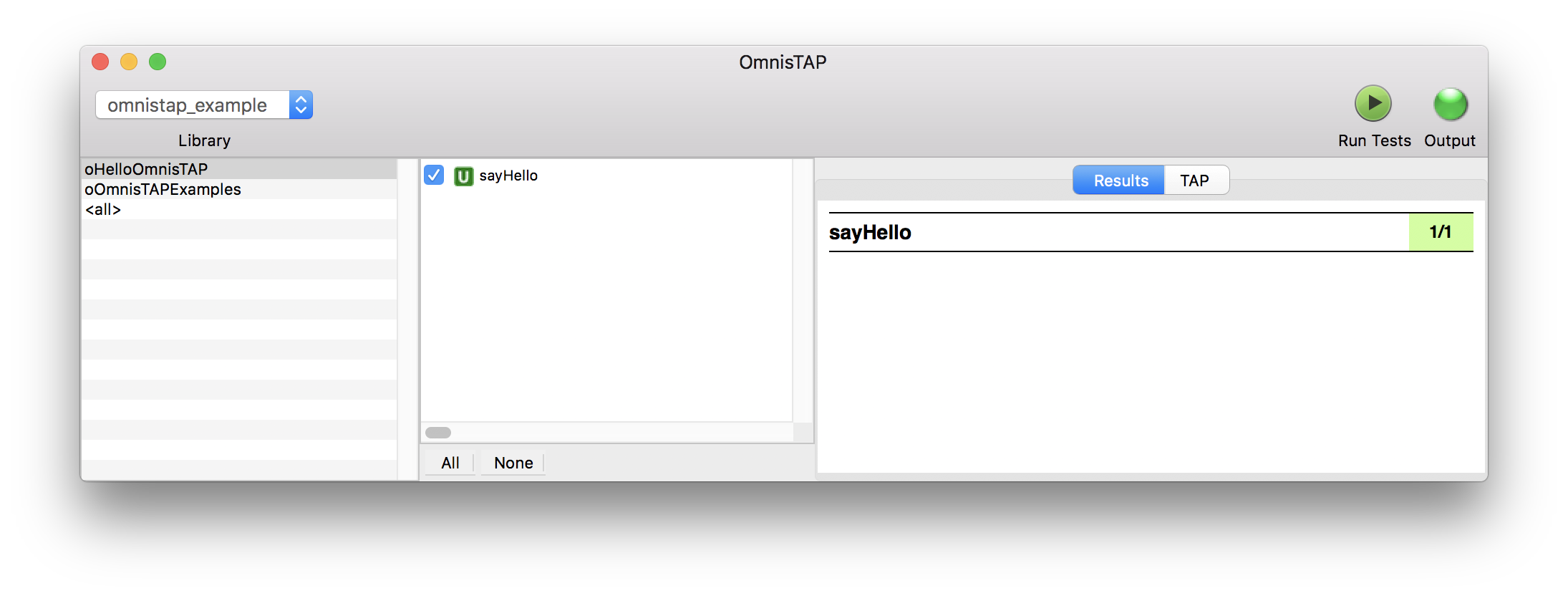Click the green U icon beside sayHello
The height and width of the screenshot is (596, 1568).
(x=463, y=176)
